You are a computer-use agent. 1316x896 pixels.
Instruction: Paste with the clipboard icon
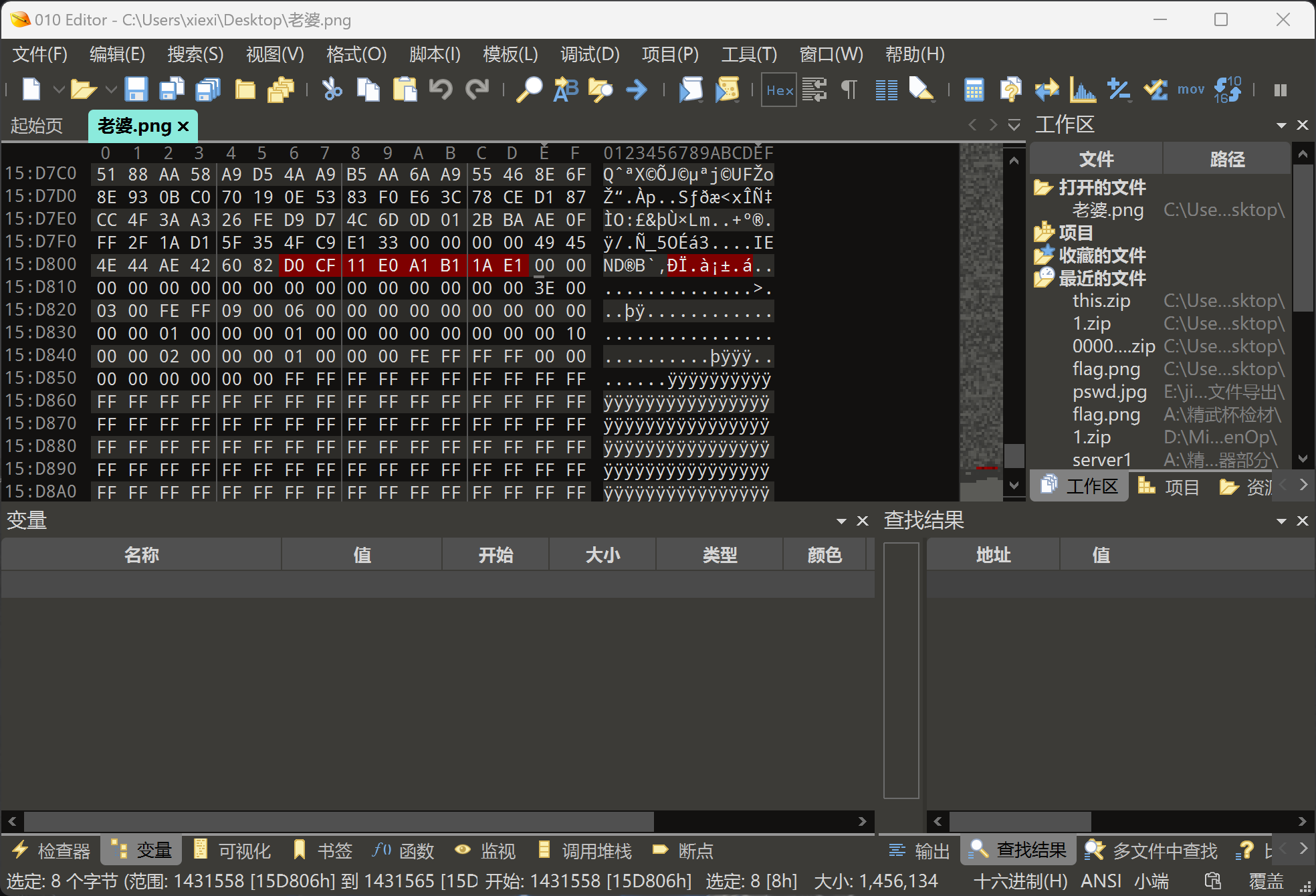[405, 89]
